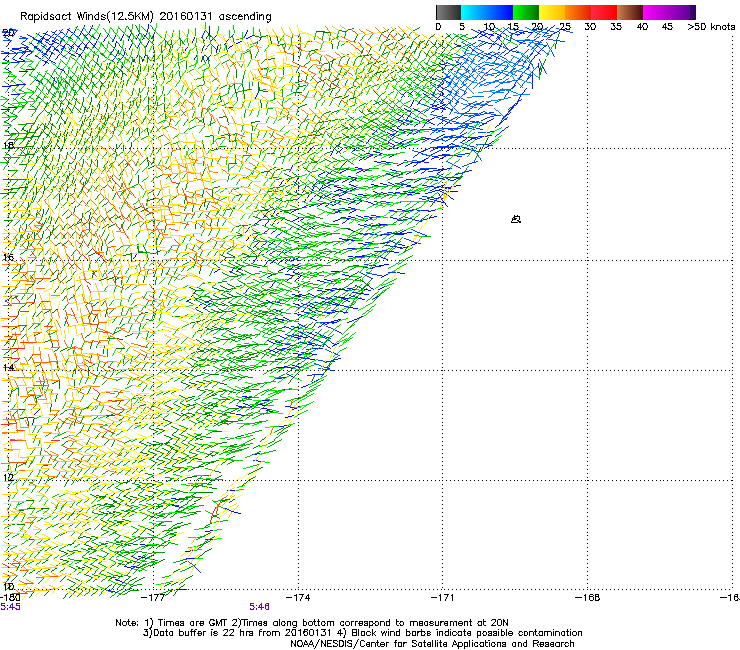Click the purple time stamp '5:45'
This screenshot has height=650, width=740.
coord(10,607)
